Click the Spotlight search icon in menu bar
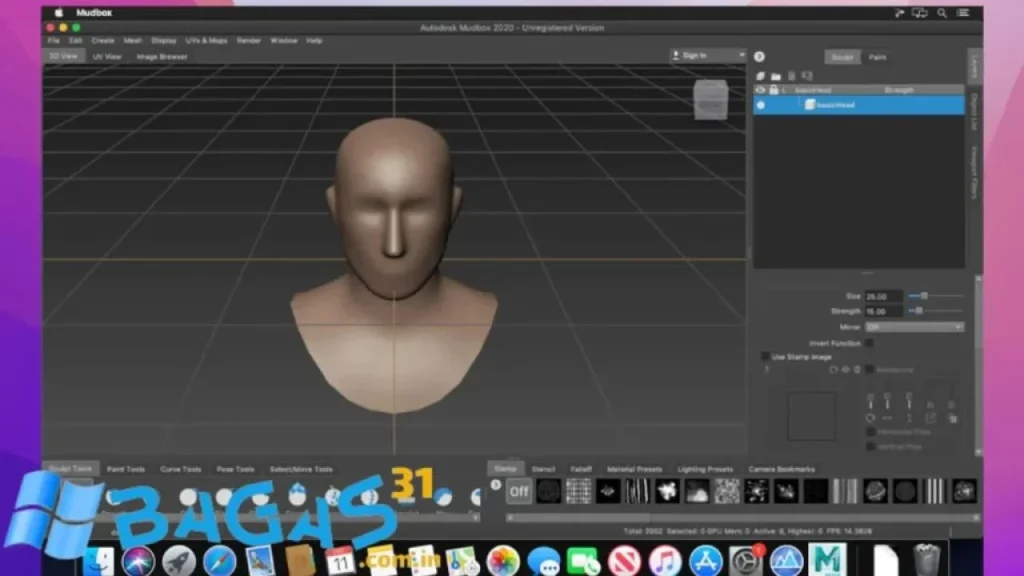This screenshot has width=1024, height=576. (942, 12)
